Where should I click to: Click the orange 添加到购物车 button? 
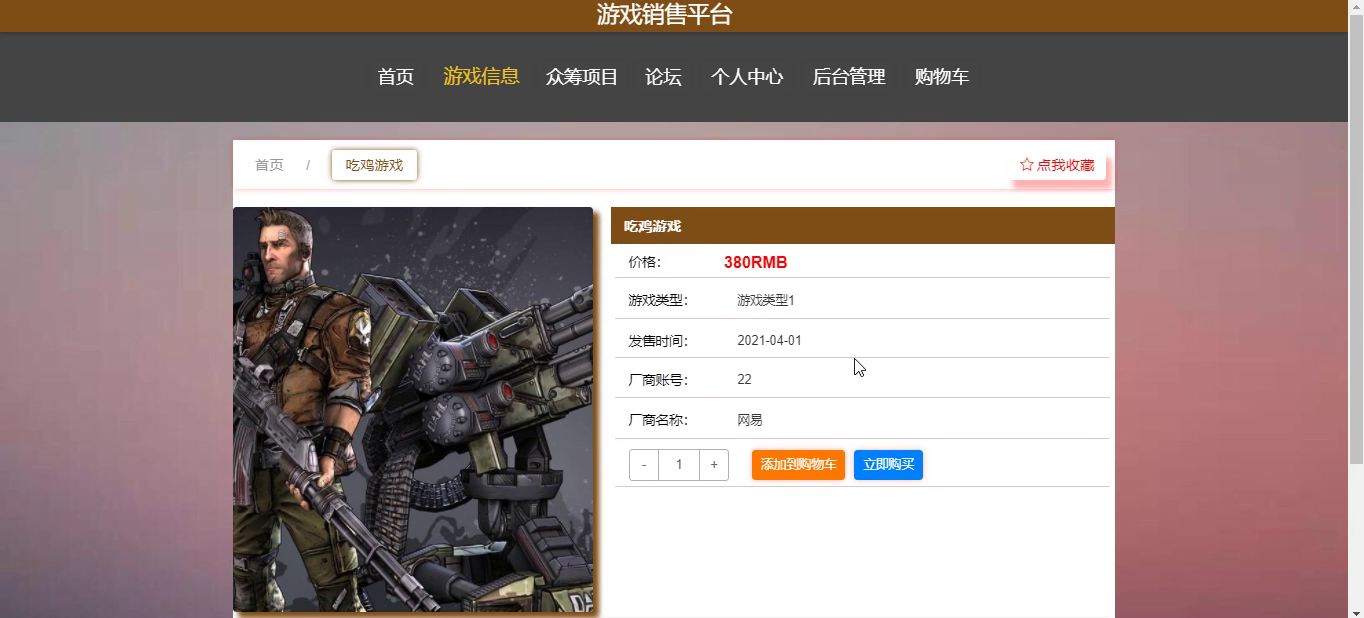[798, 465]
